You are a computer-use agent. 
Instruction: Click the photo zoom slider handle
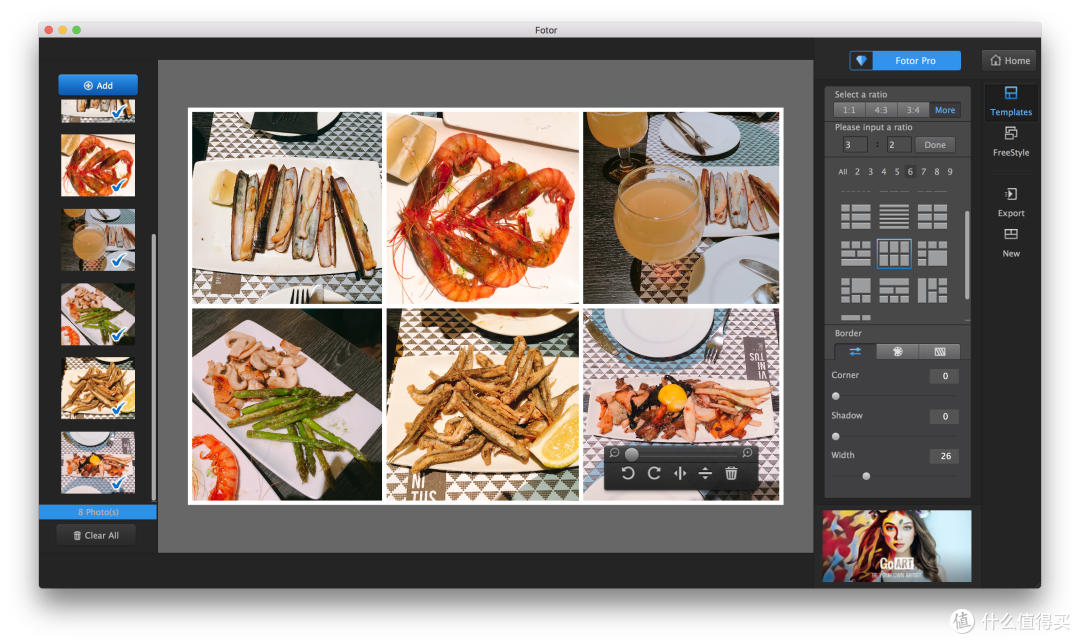(x=631, y=454)
